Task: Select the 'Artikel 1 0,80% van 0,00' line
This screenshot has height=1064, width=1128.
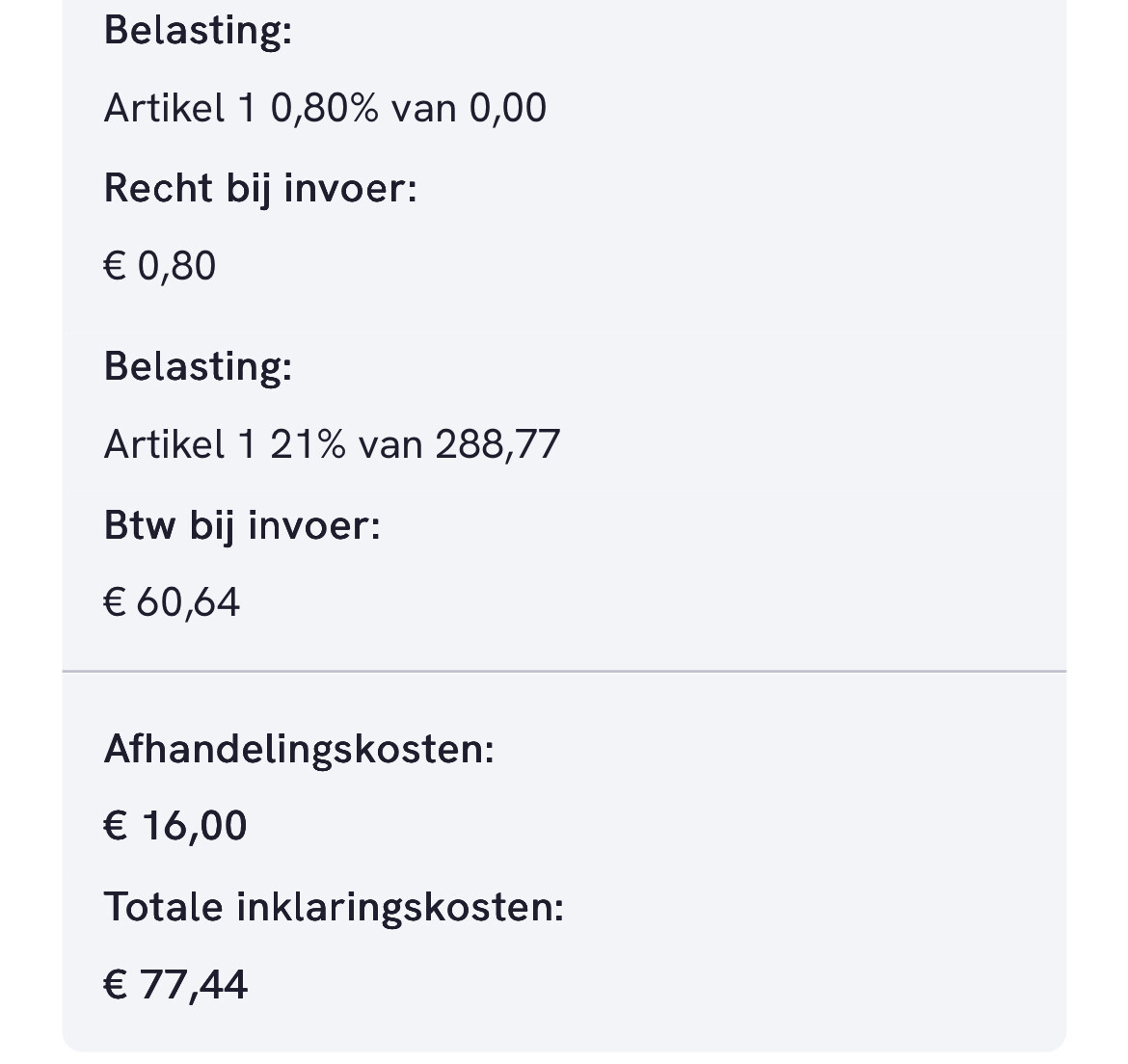Action: coord(325,108)
